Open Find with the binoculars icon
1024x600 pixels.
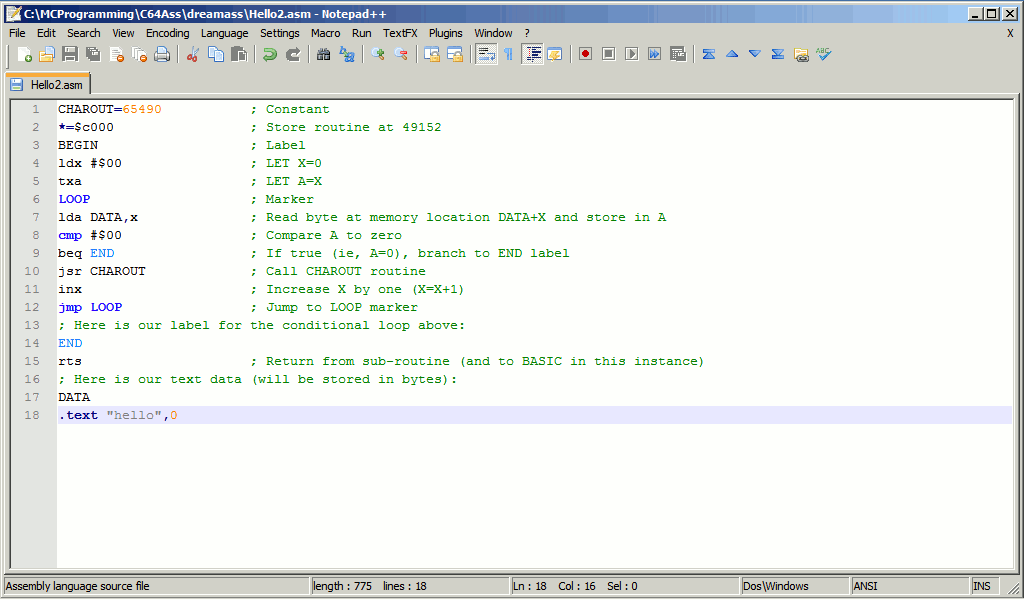(324, 54)
